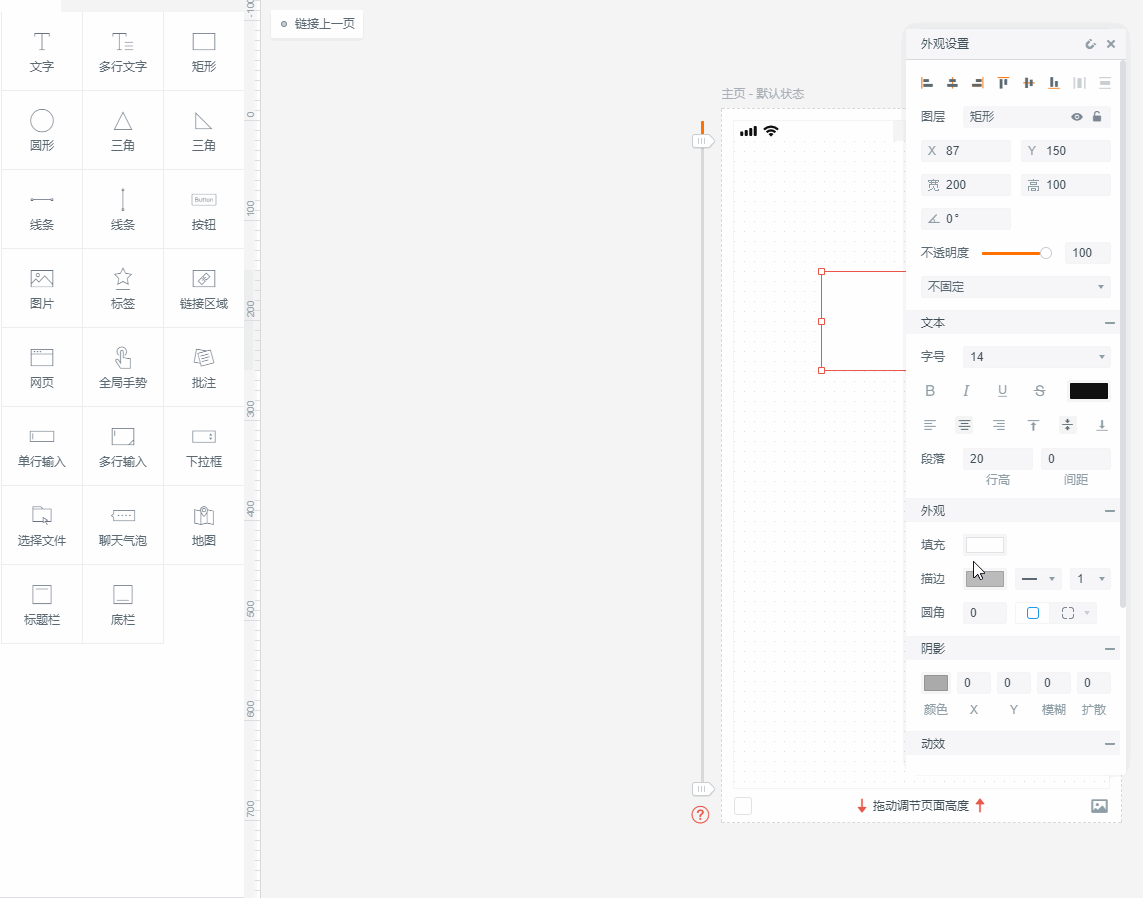Click the align top edges icon

click(x=1003, y=83)
